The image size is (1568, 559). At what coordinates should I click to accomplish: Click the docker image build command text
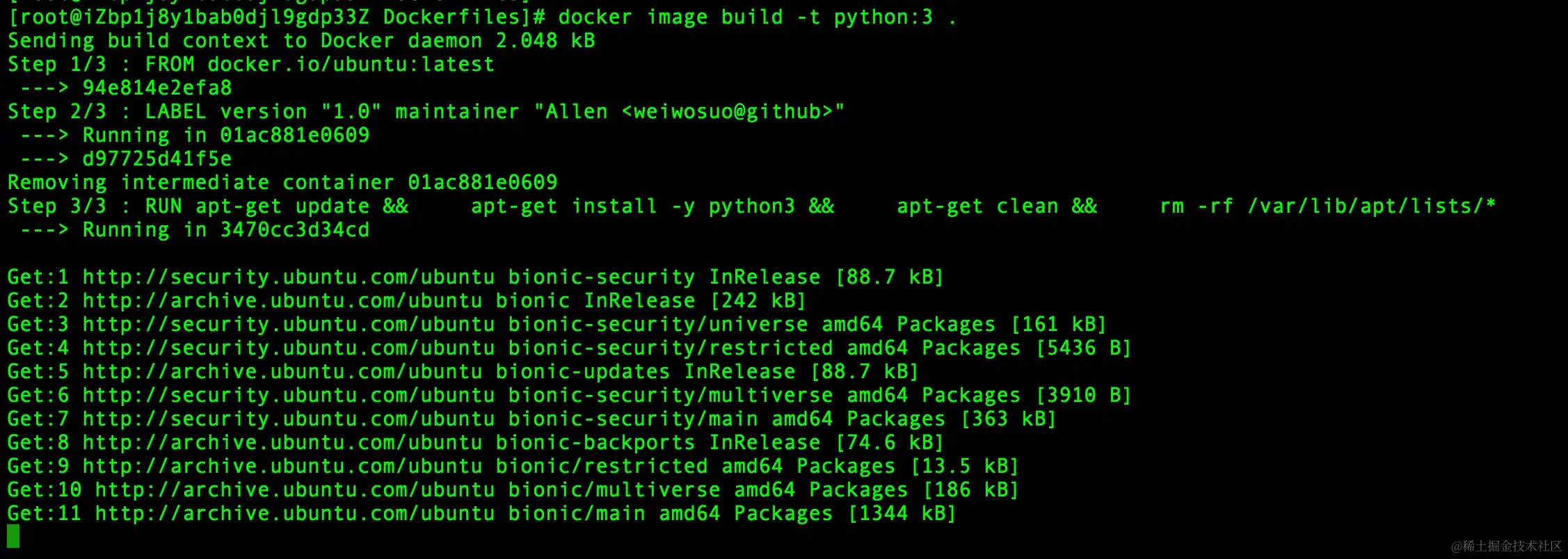[757, 17]
